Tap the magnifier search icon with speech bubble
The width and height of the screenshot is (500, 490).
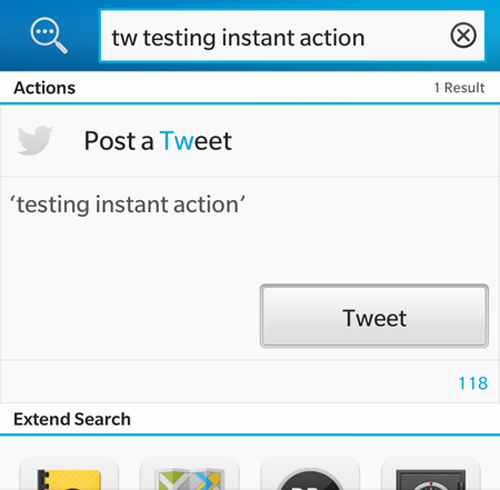pos(49,35)
